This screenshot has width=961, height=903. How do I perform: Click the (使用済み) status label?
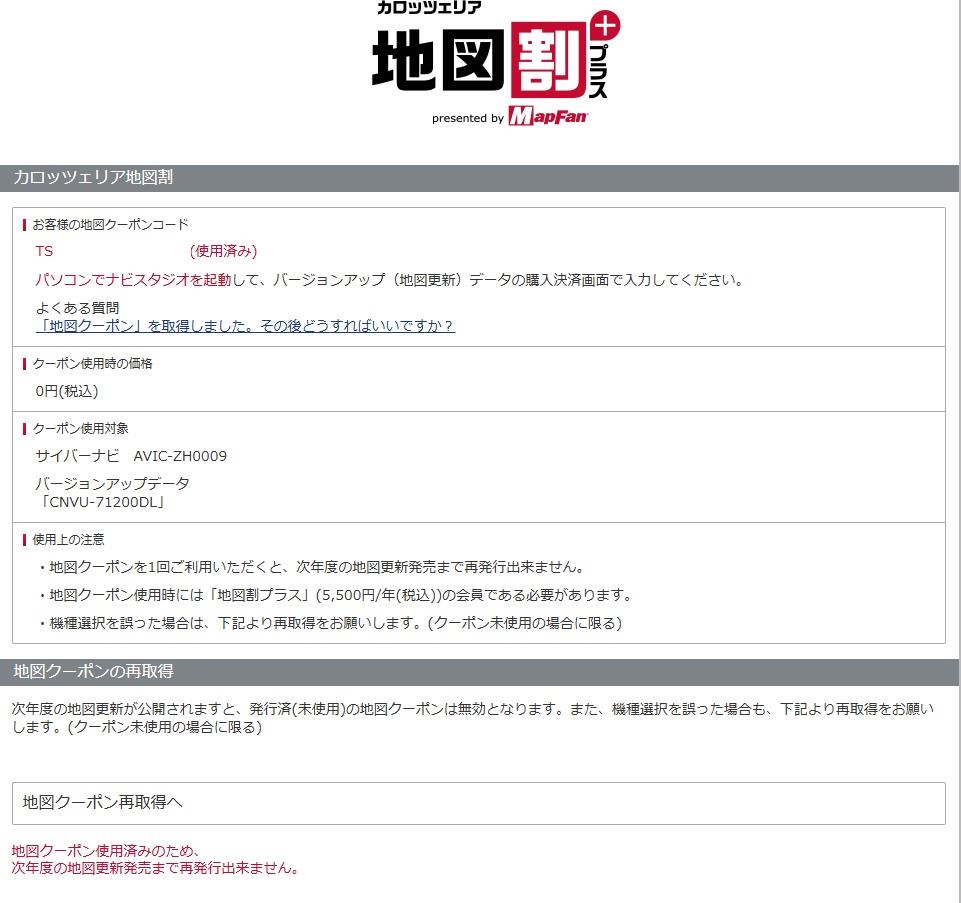pos(223,251)
